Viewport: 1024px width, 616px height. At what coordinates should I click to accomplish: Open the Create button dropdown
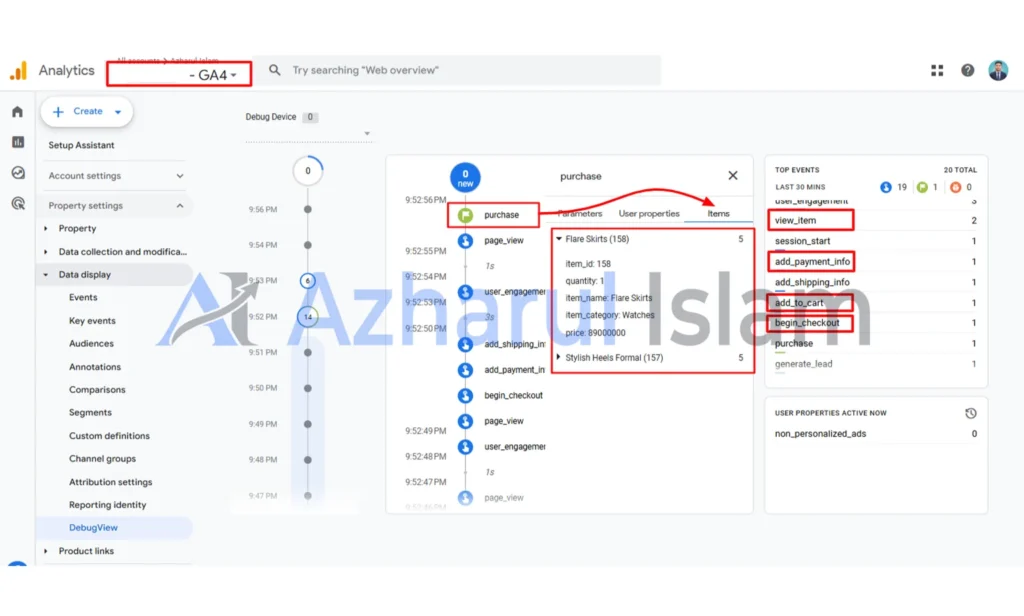[x=118, y=112]
